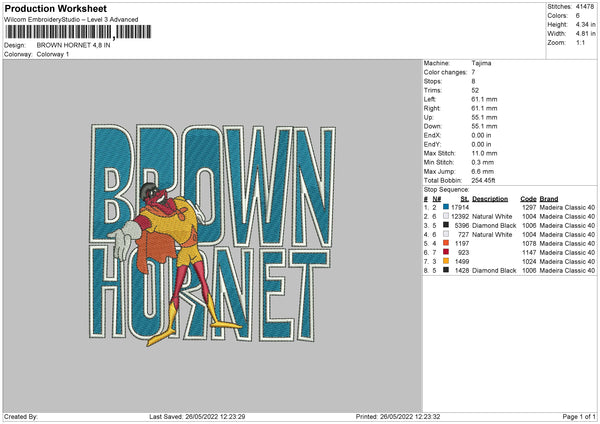
Task: Select thread code 1024 in row 7
Action: tap(529, 261)
